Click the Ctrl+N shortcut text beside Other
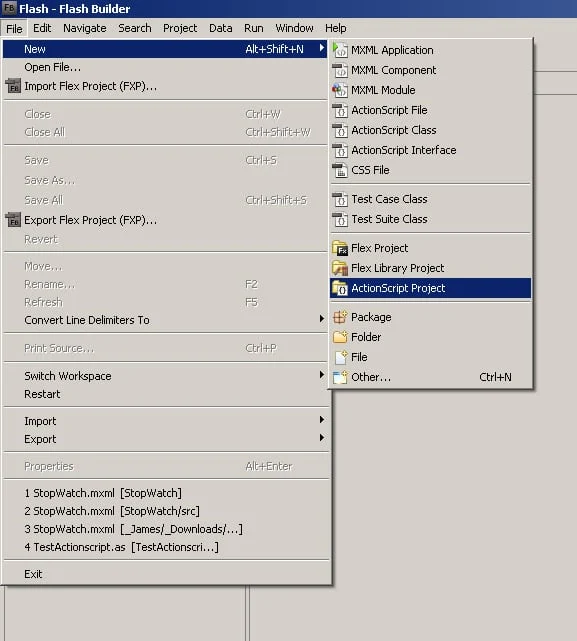Screen dimensions: 577x641 click(495, 377)
